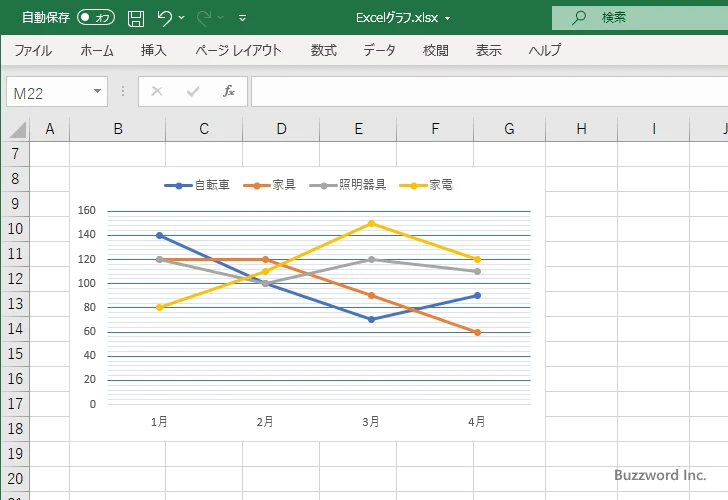Select column B header
The image size is (728, 500).
pyautogui.click(x=118, y=129)
